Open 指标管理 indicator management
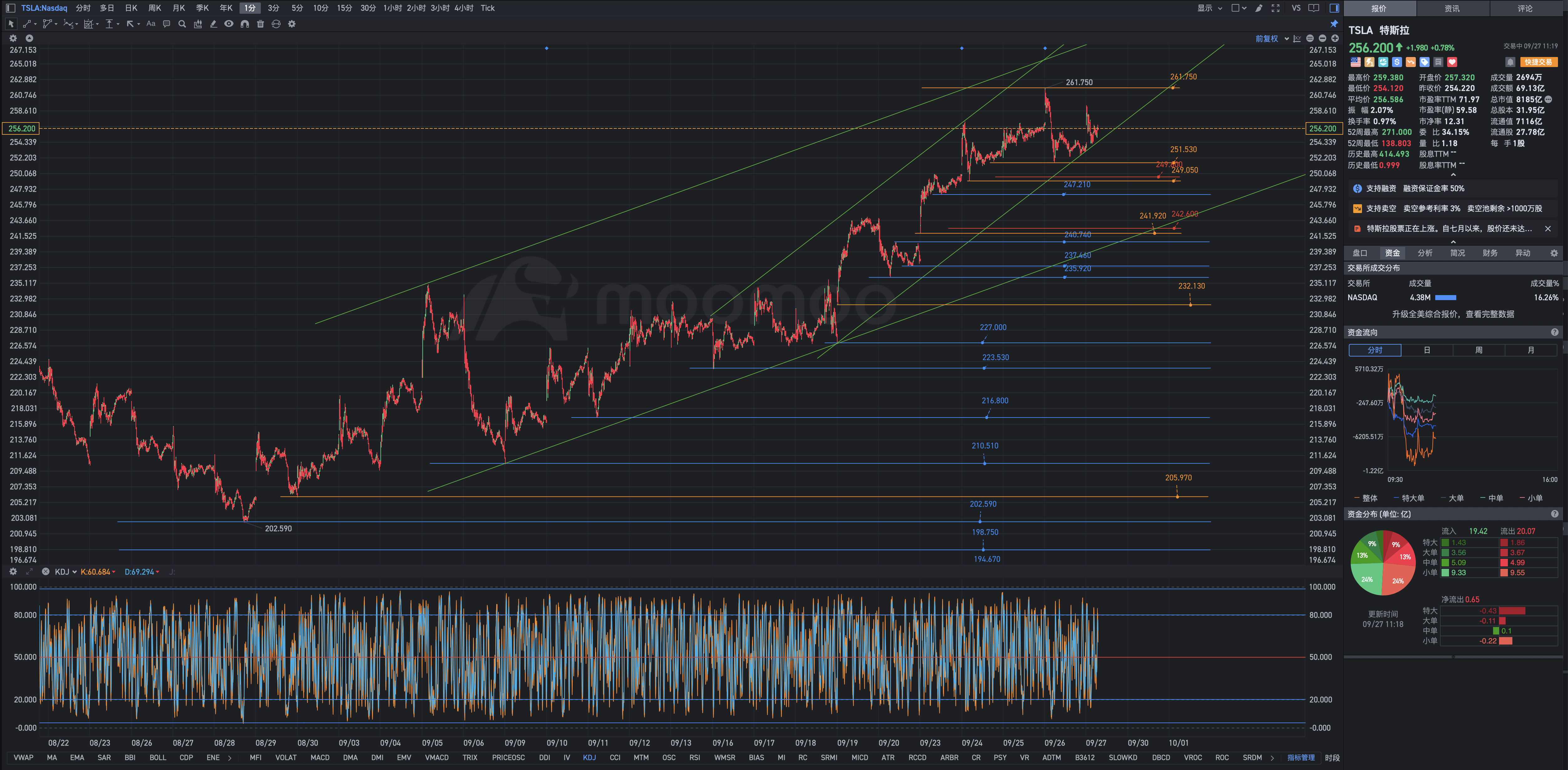The width and height of the screenshot is (1568, 770). (x=1301, y=757)
